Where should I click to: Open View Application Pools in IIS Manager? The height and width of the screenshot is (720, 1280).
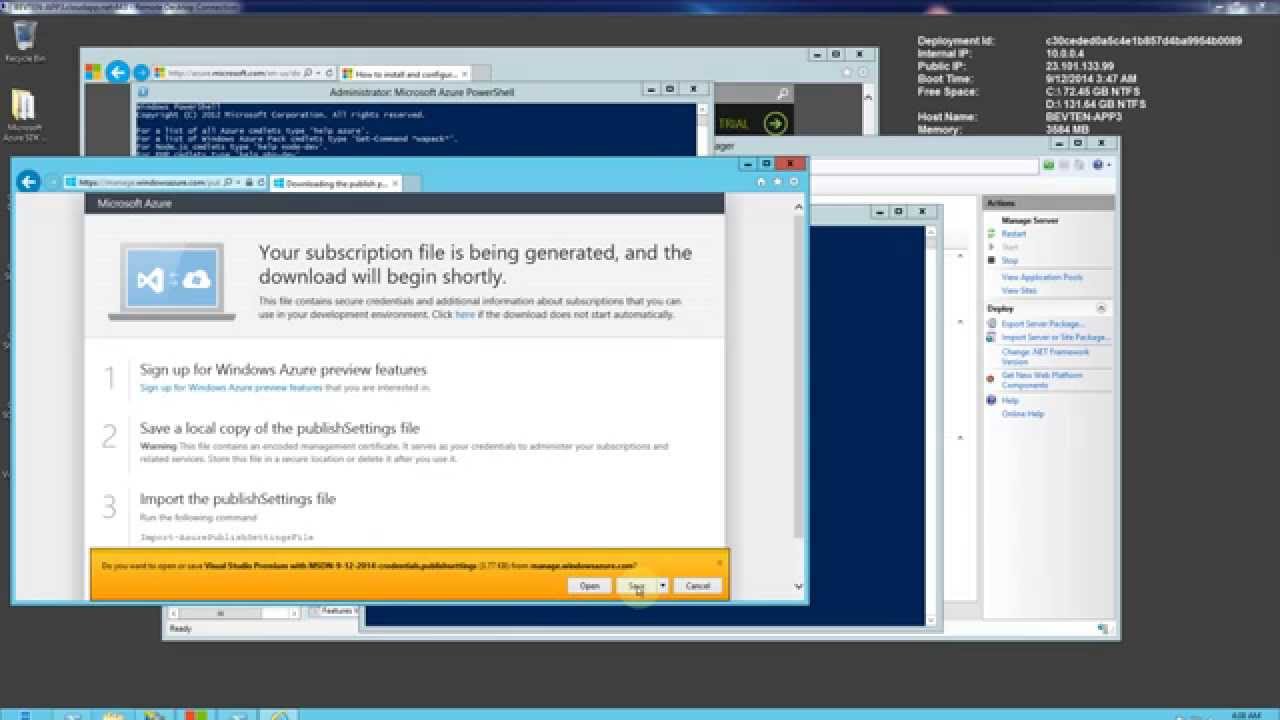(x=1042, y=277)
